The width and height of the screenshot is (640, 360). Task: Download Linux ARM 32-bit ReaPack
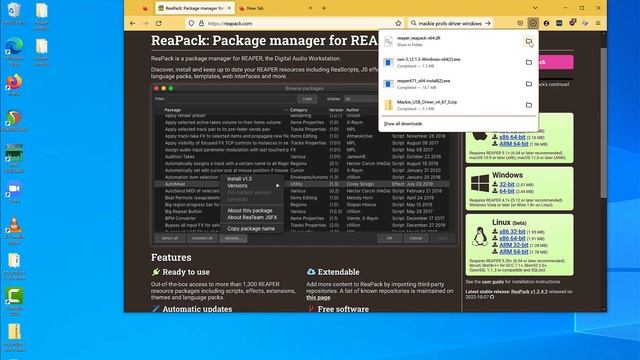pos(513,245)
